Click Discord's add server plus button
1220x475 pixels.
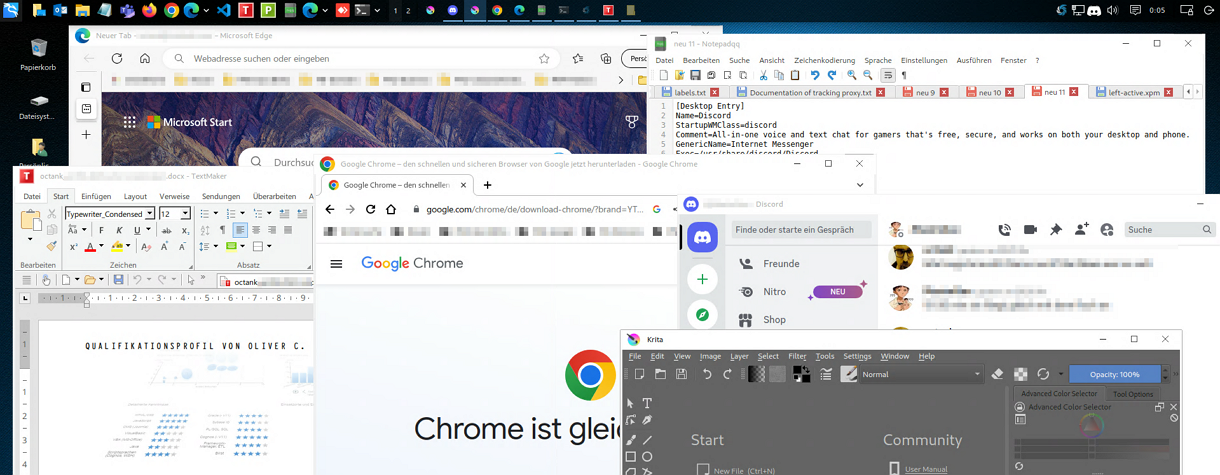click(x=703, y=280)
